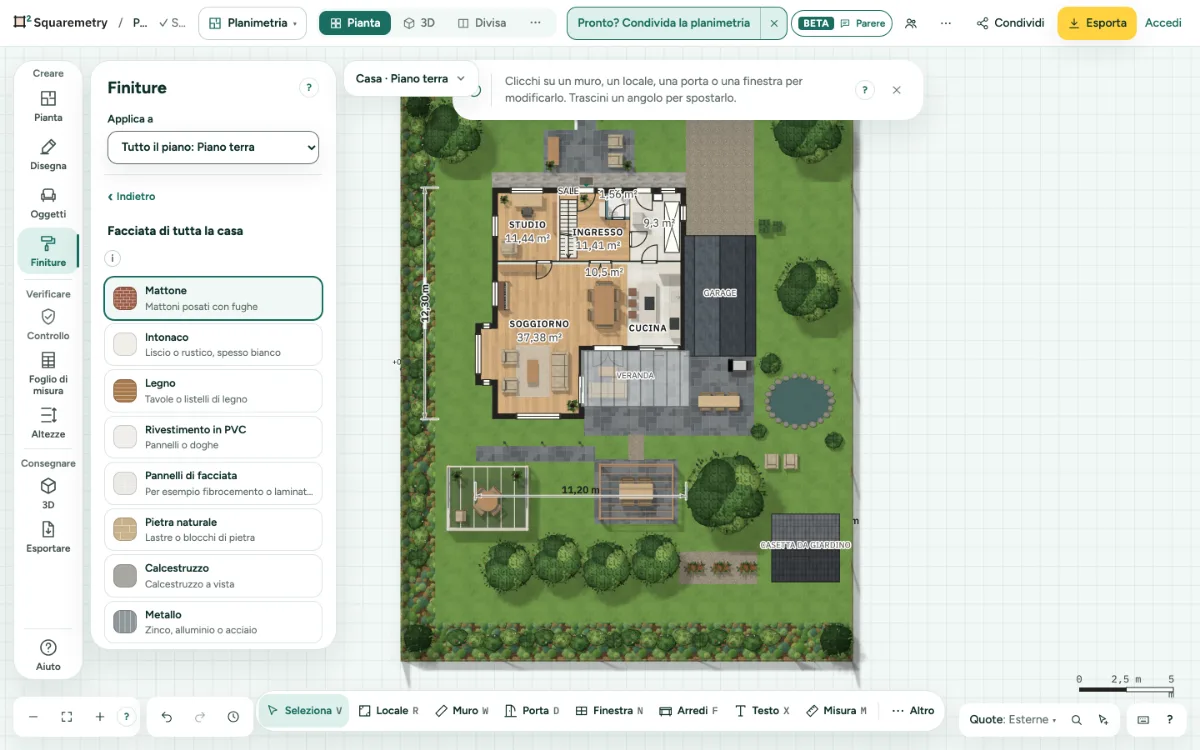This screenshot has width=1200, height=750.
Task: Click the Condividi share button
Action: 1010,23
